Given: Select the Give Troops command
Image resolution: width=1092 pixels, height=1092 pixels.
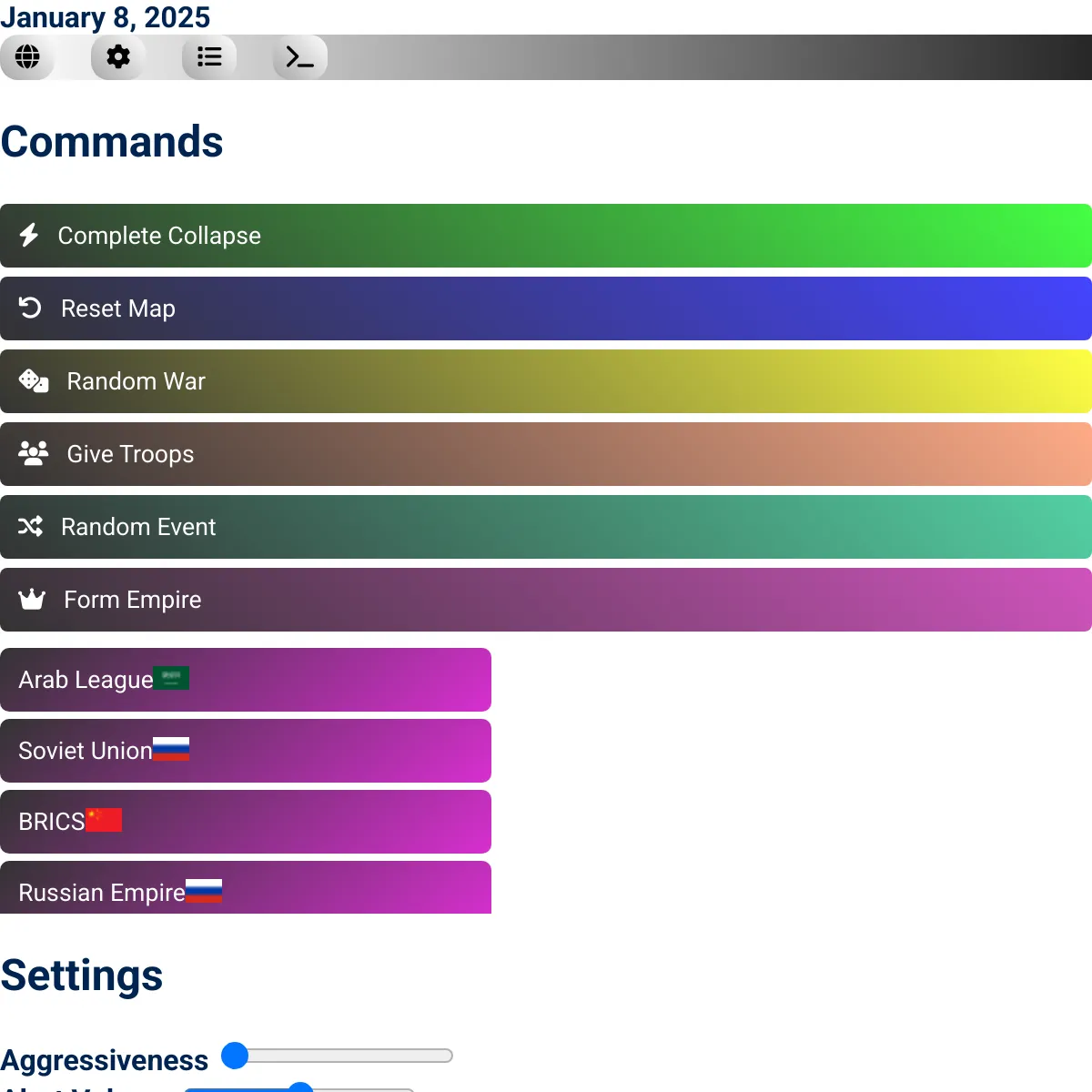Looking at the screenshot, I should coord(546,454).
